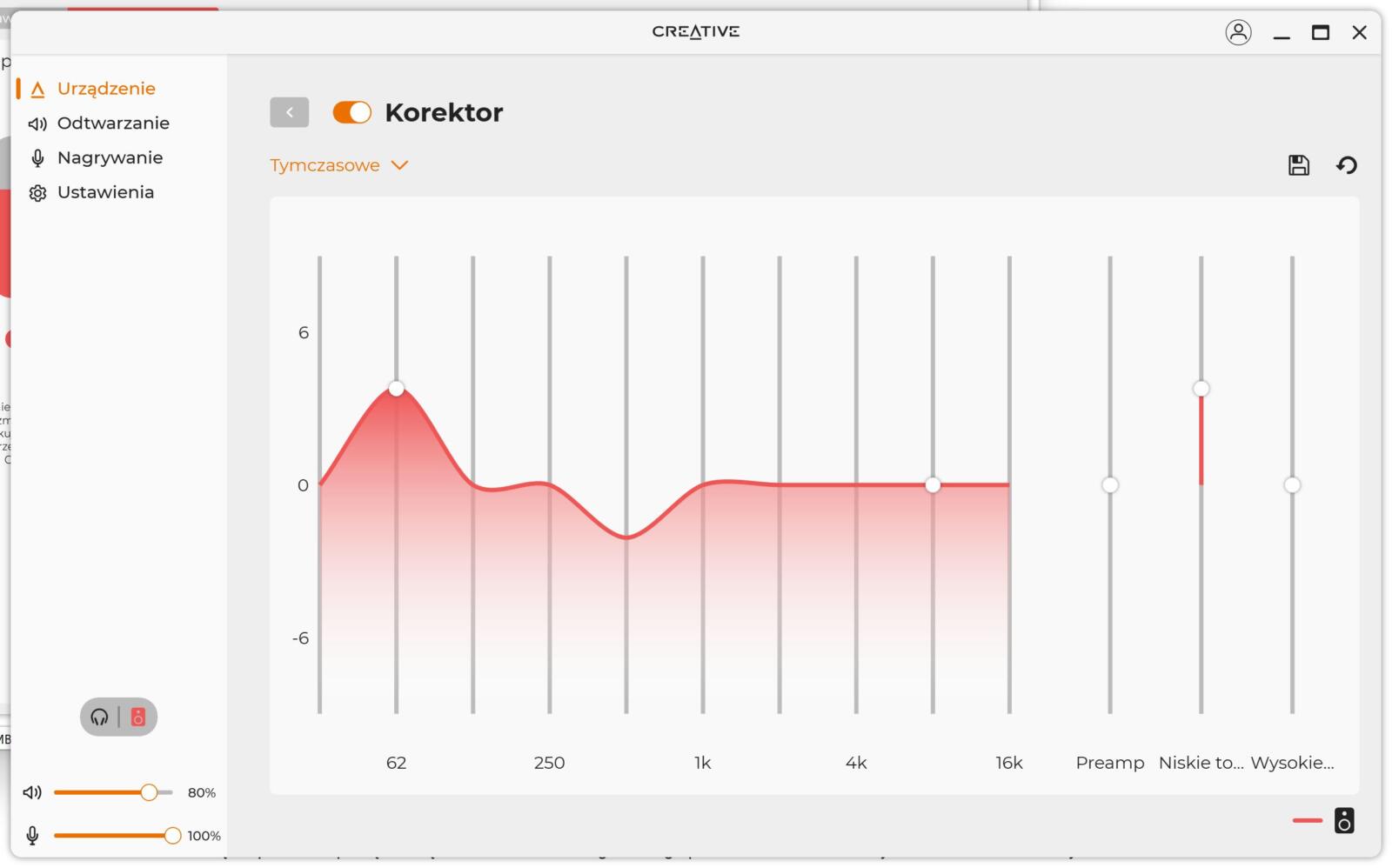Click black speaker icon at bottom right

pyautogui.click(x=1344, y=820)
